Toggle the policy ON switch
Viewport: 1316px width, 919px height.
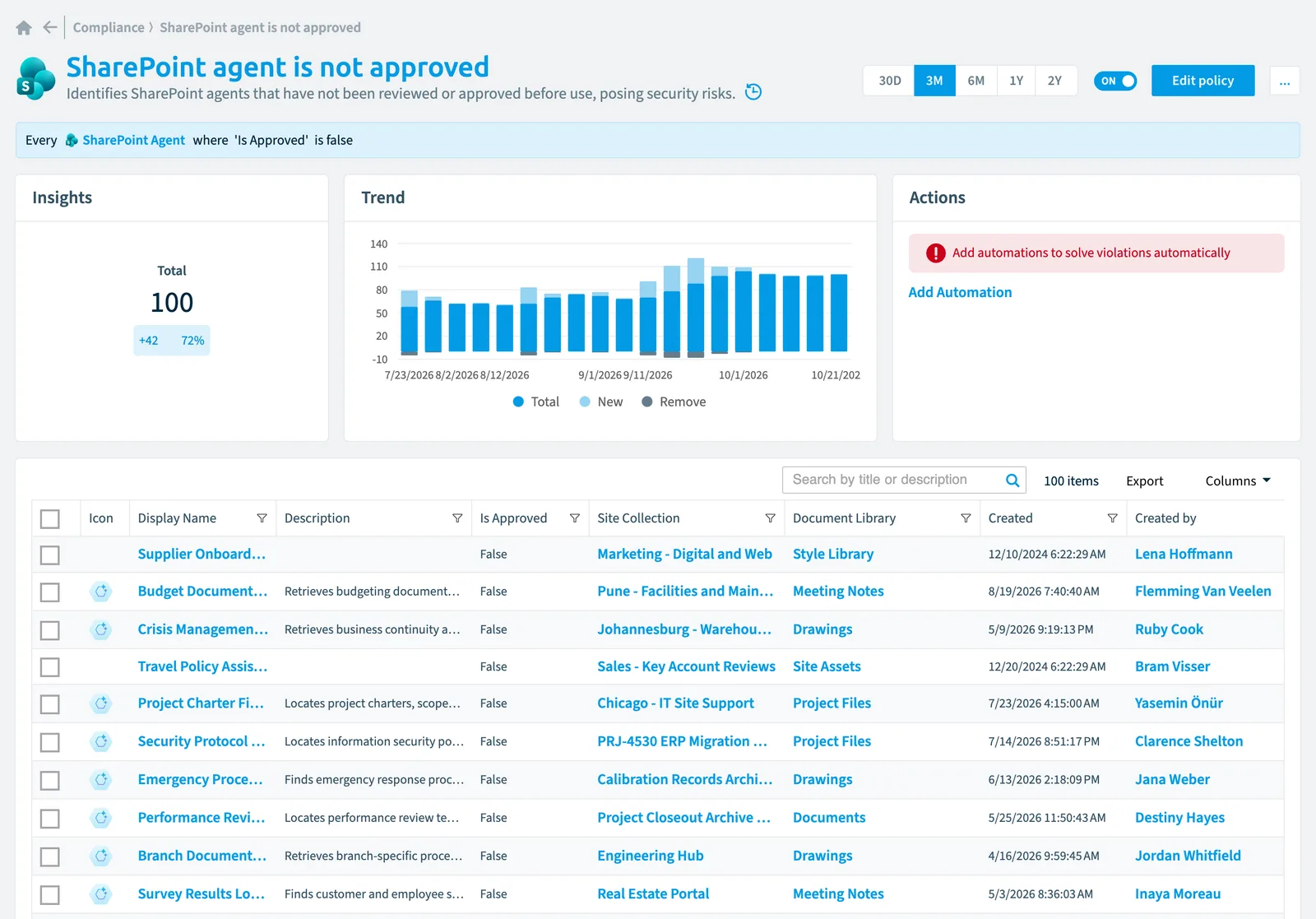coord(1115,81)
